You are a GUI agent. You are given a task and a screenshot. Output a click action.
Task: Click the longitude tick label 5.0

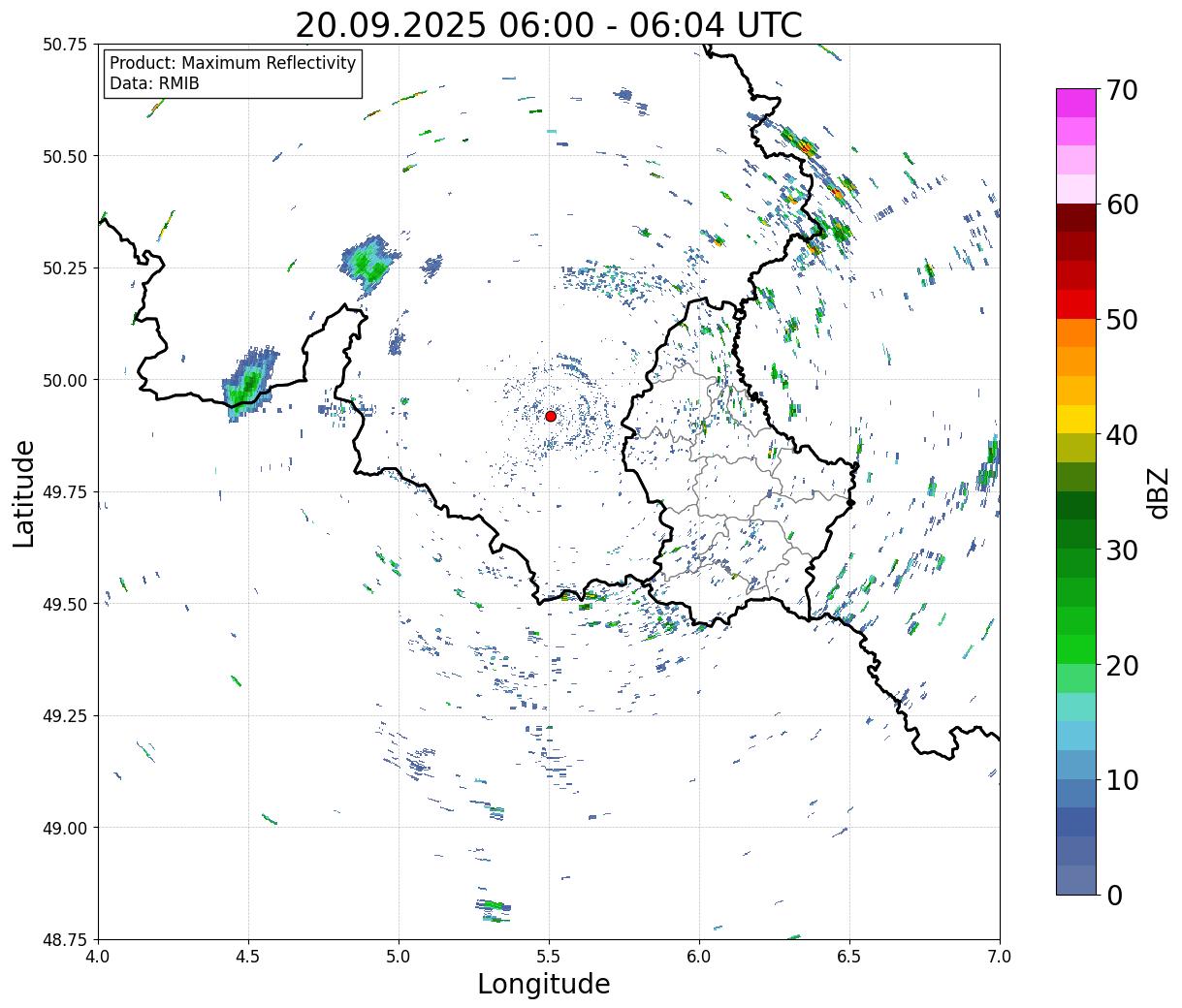pos(399,957)
